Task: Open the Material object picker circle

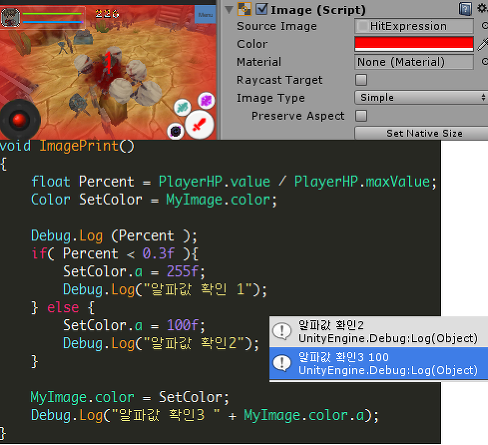Action: pos(485,62)
